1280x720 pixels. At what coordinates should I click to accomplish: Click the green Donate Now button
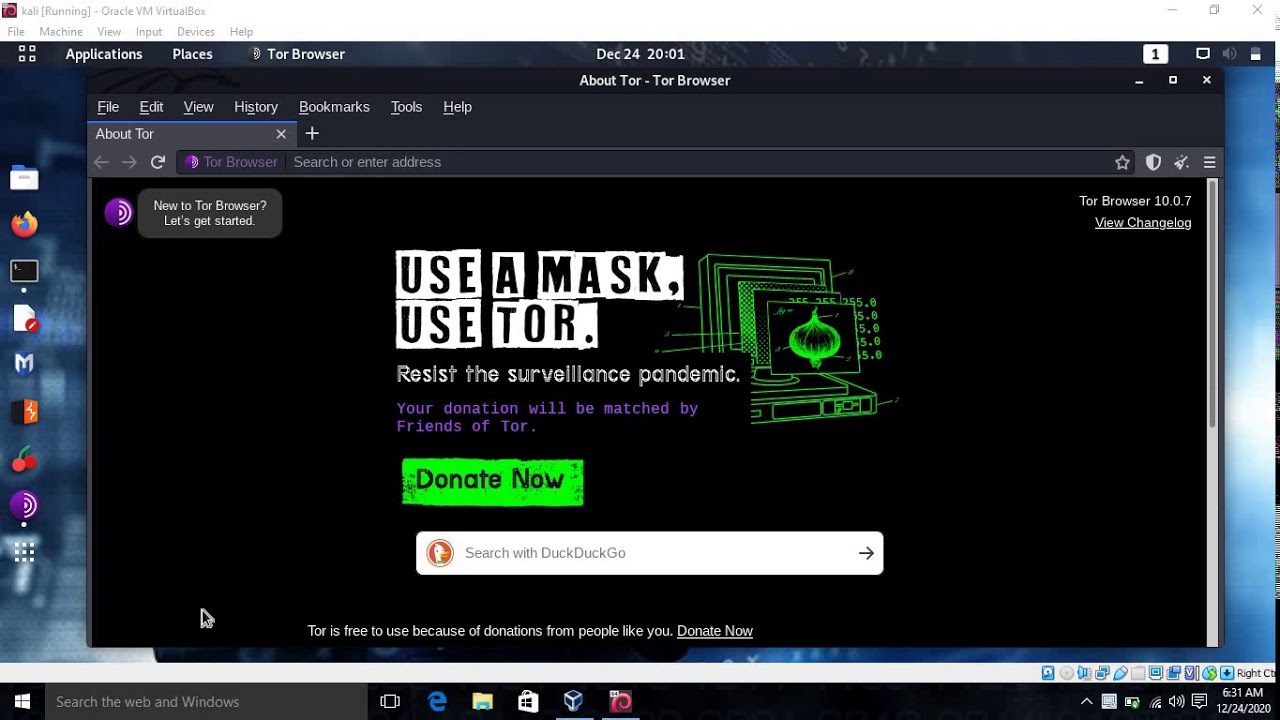click(492, 481)
